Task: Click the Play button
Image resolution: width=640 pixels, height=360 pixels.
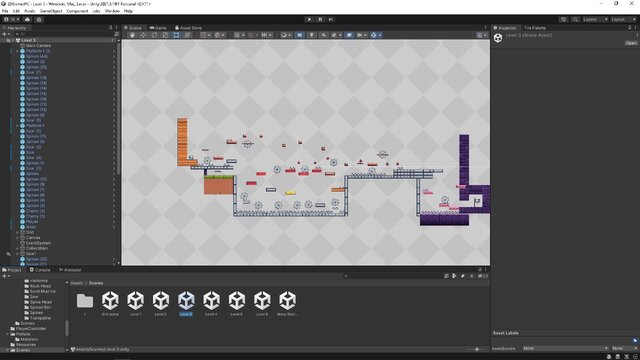Action: coord(309,19)
